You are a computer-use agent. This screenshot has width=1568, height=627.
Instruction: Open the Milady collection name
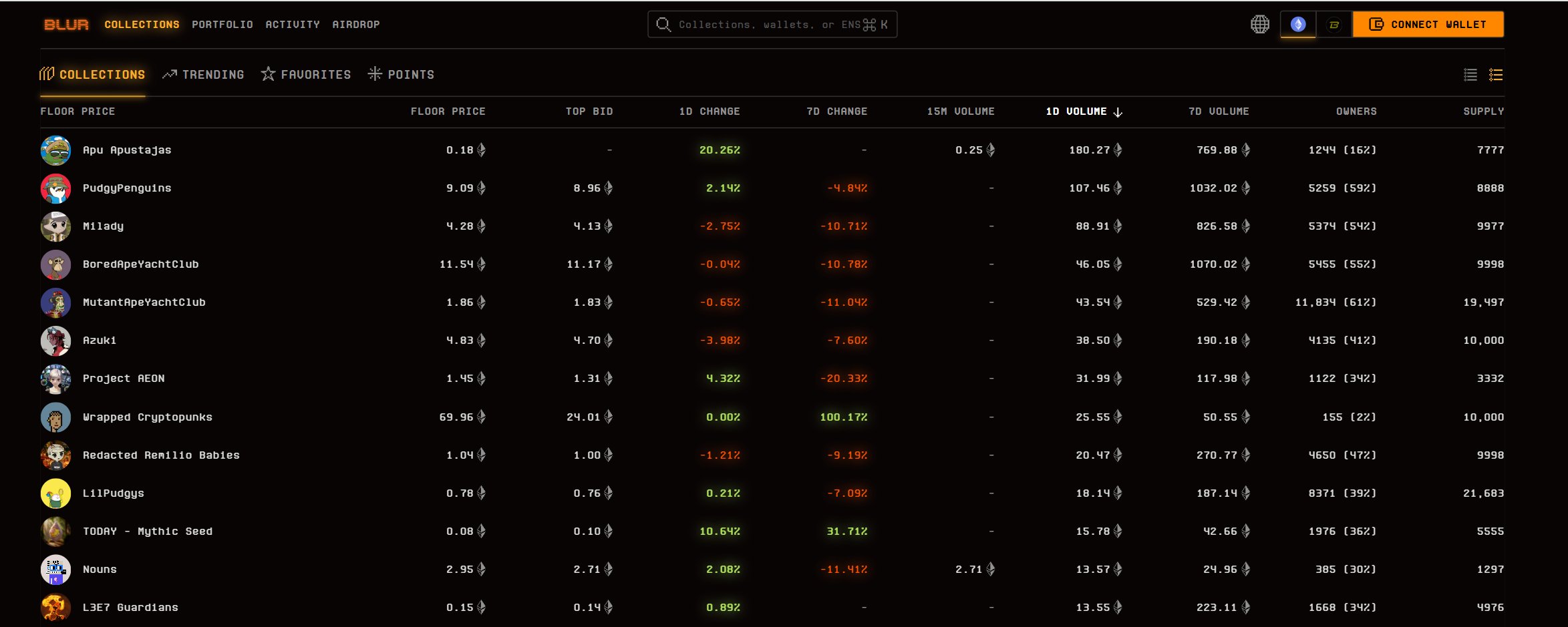coord(103,226)
